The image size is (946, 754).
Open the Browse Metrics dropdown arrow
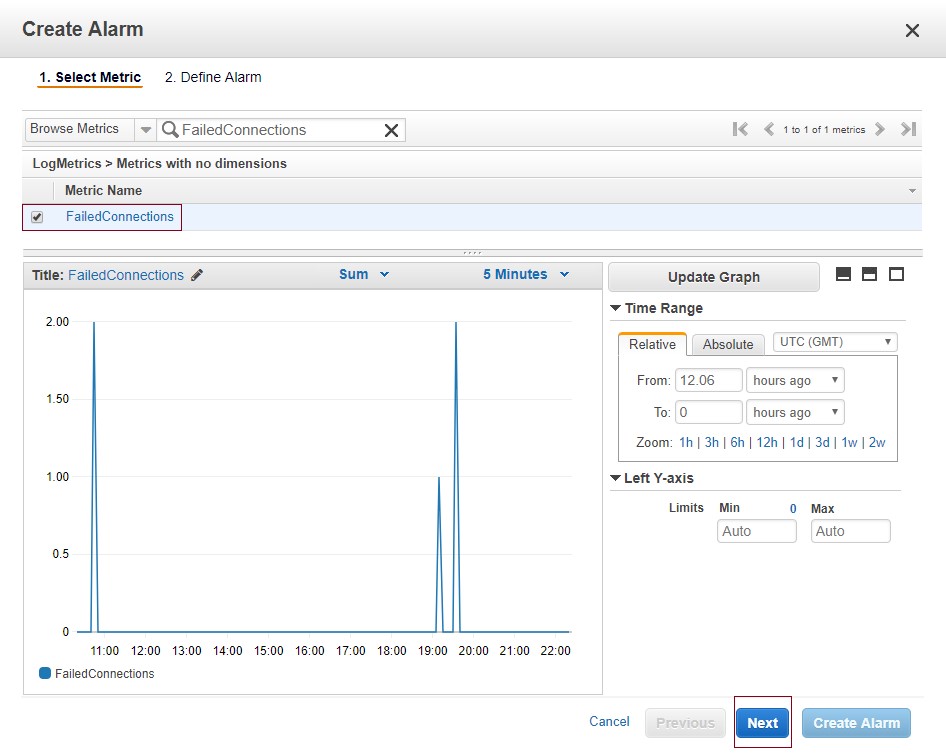(145, 130)
